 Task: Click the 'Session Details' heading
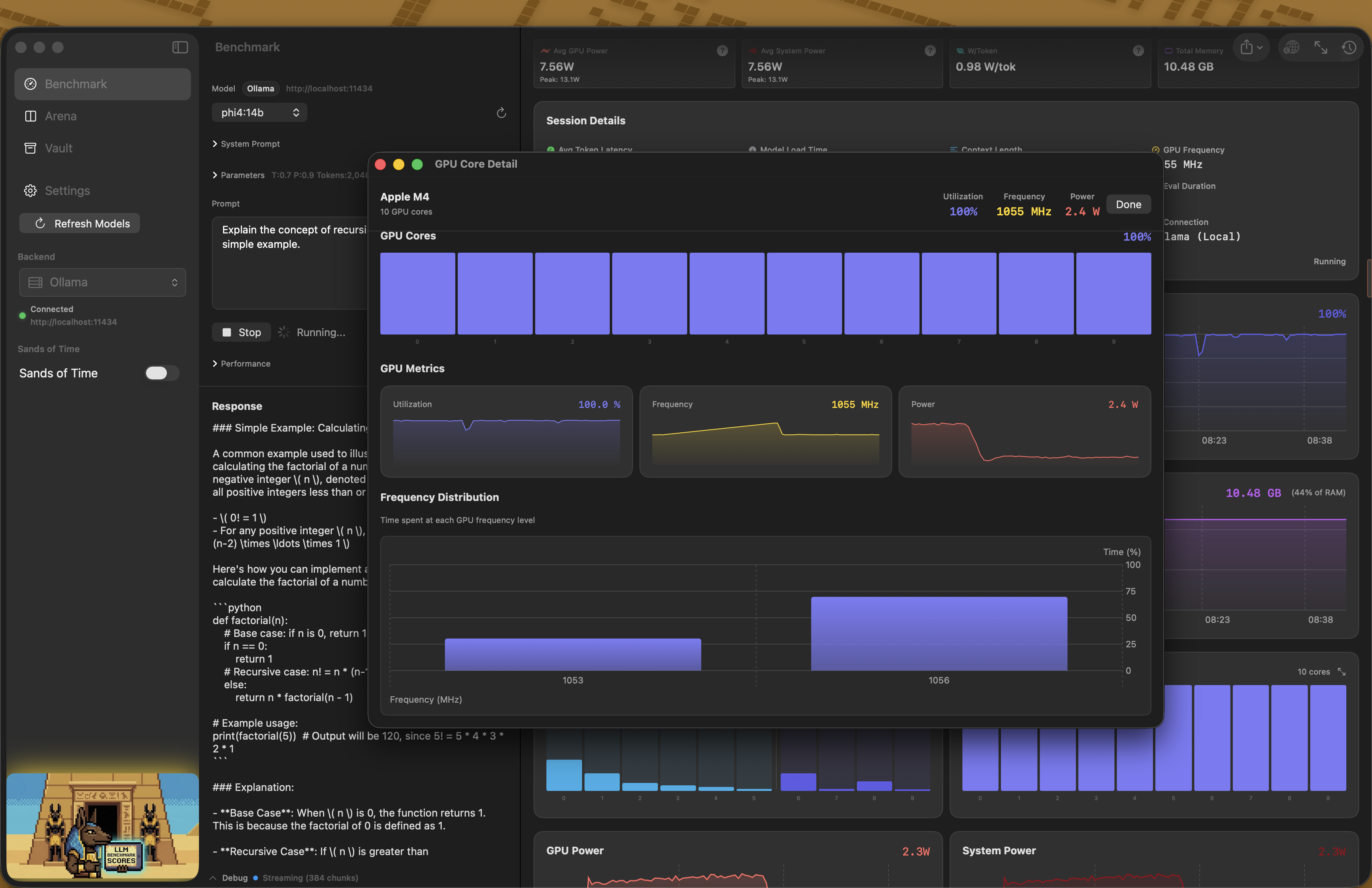[586, 120]
